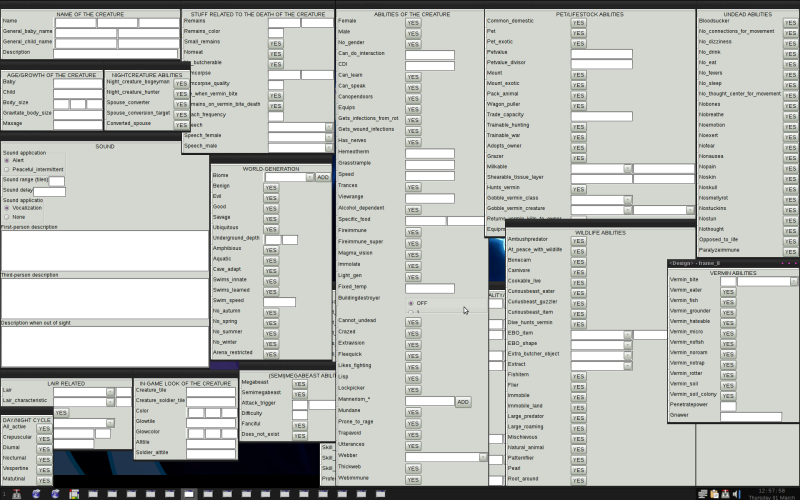Open the joystick launcher icon in the taskbar
Screen dimensions: 800x500
point(17,493)
